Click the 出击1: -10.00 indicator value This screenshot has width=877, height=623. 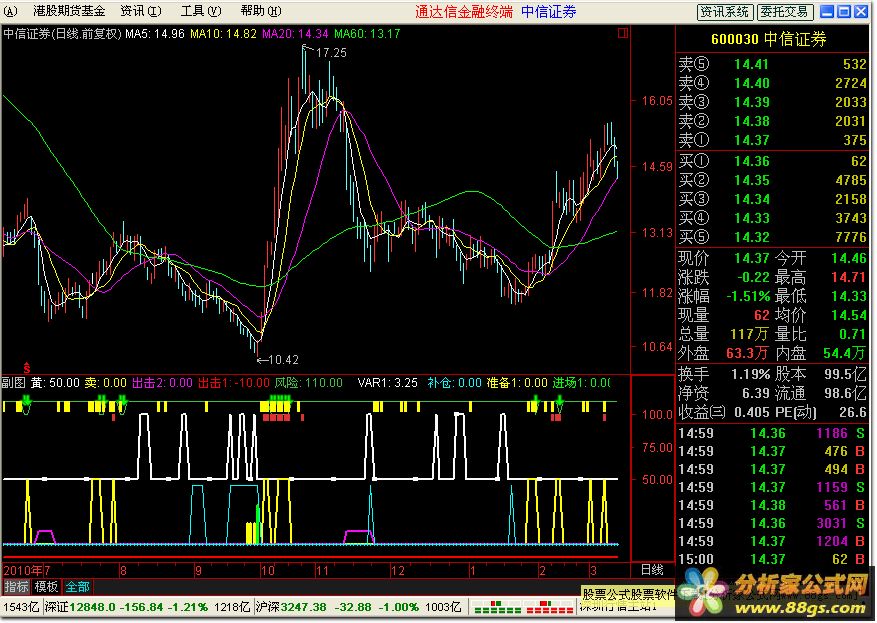pos(234,383)
